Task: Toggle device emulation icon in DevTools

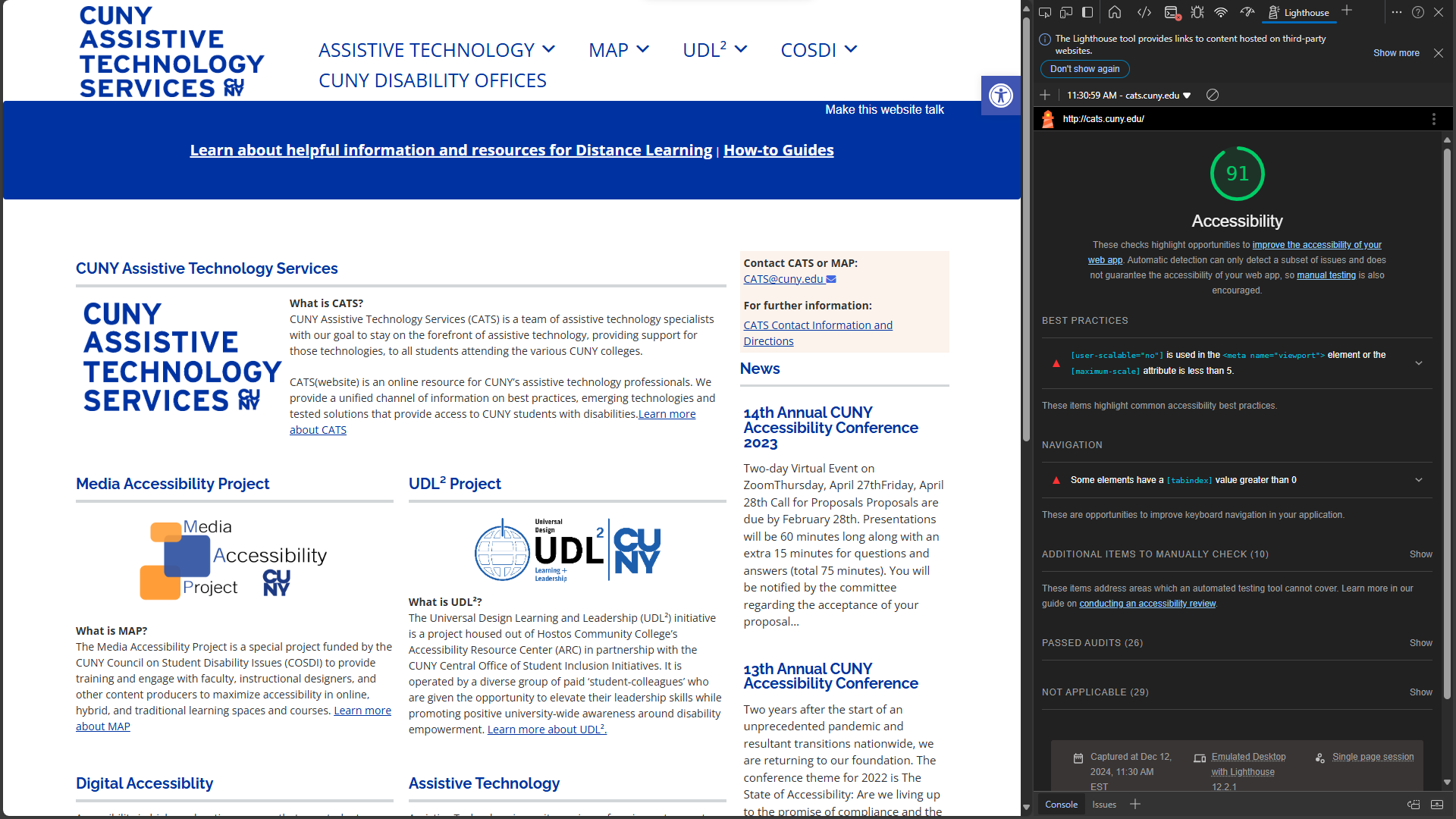Action: click(1066, 12)
